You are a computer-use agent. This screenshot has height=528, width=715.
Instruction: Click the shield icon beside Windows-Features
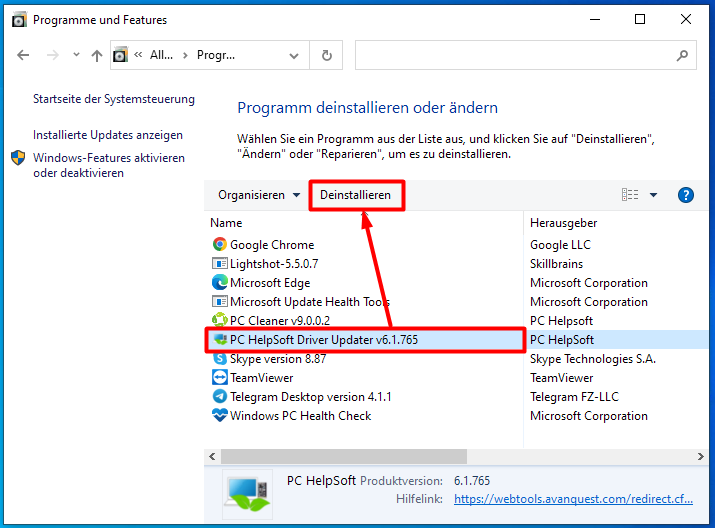18,158
